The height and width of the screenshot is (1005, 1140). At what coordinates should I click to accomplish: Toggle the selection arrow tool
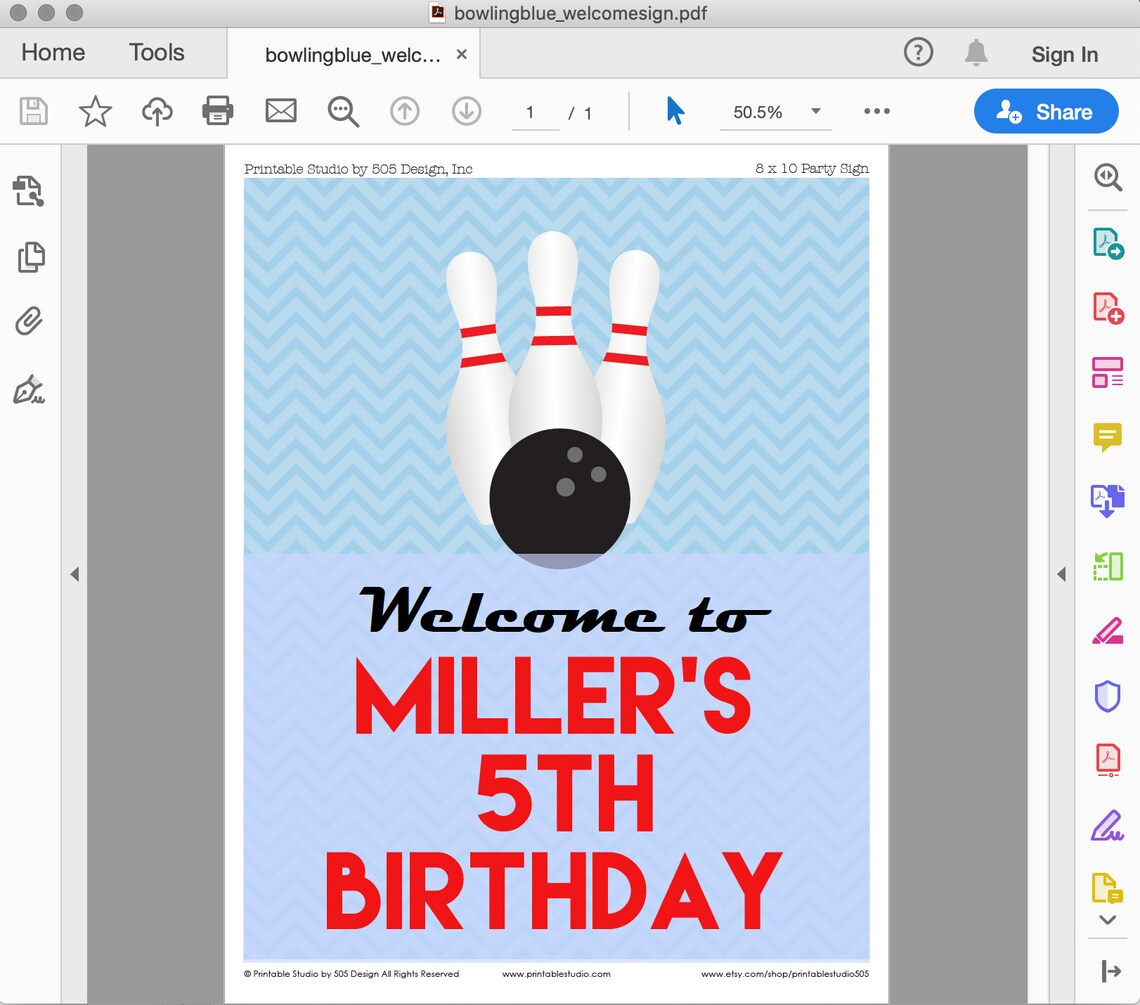click(x=675, y=112)
